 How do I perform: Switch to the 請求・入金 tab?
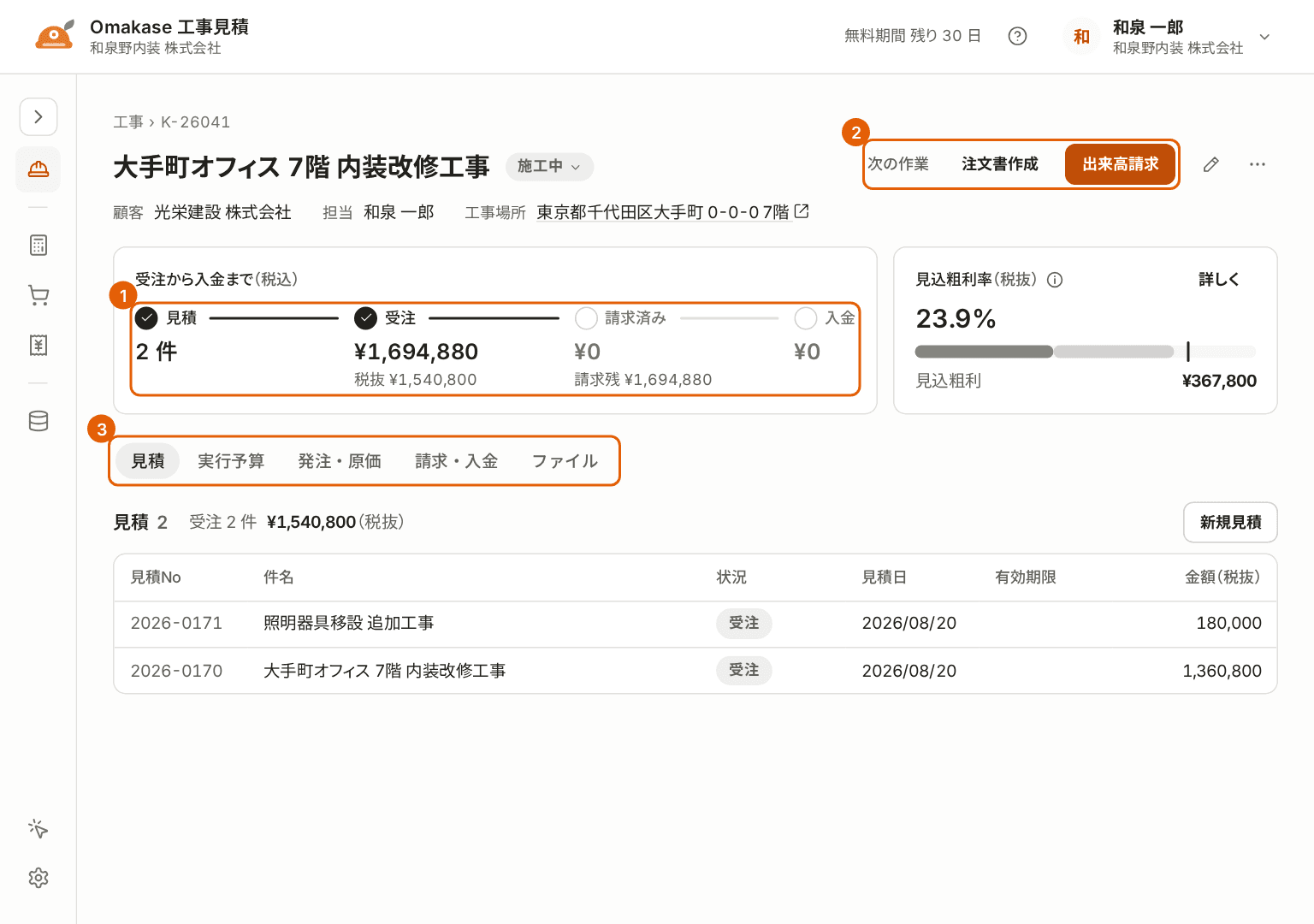[x=457, y=461]
